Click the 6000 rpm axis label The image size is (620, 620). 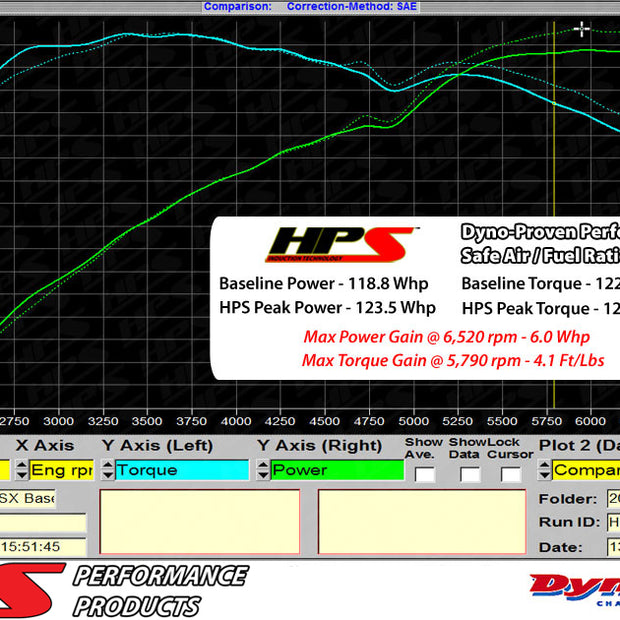[x=590, y=421]
